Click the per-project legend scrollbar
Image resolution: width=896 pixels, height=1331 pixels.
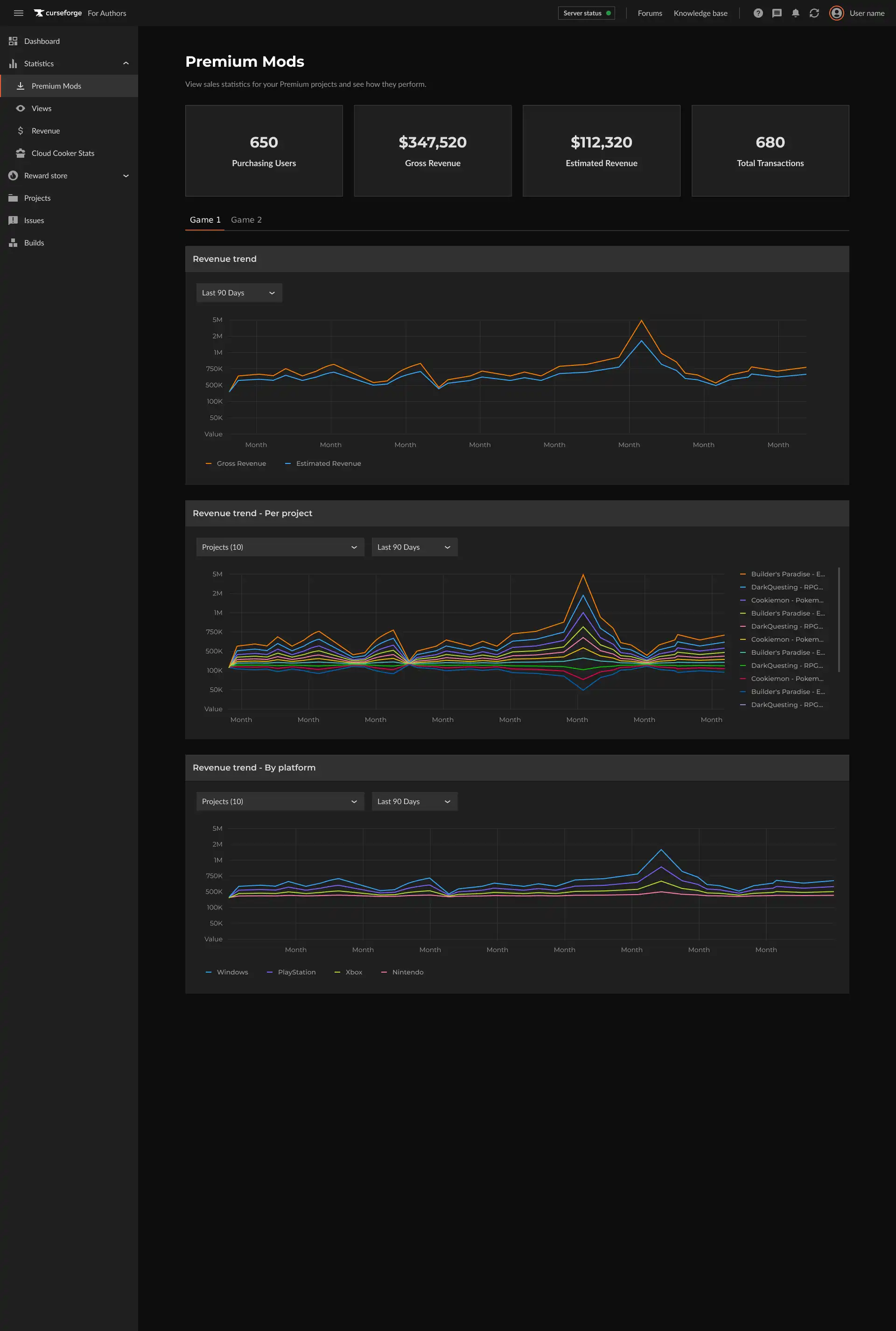(x=838, y=620)
